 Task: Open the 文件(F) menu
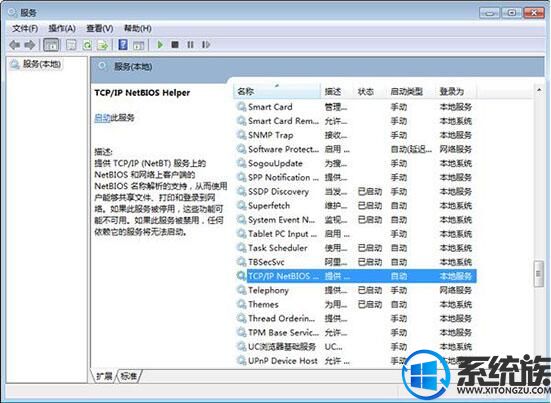pos(25,28)
